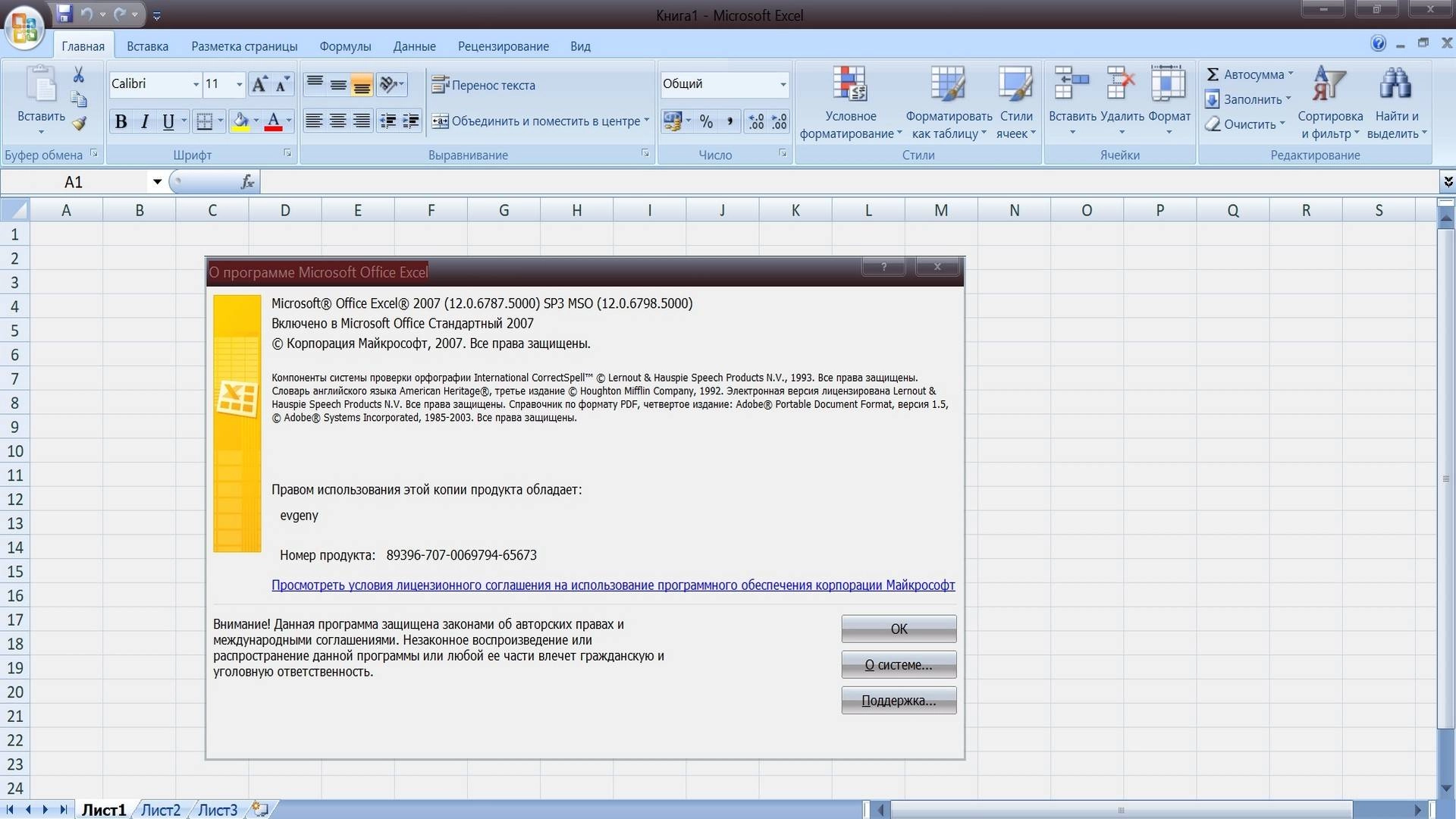The image size is (1456, 819).
Task: Toggle Merge and Center (Объединить и поместить в центре)
Action: (x=535, y=121)
